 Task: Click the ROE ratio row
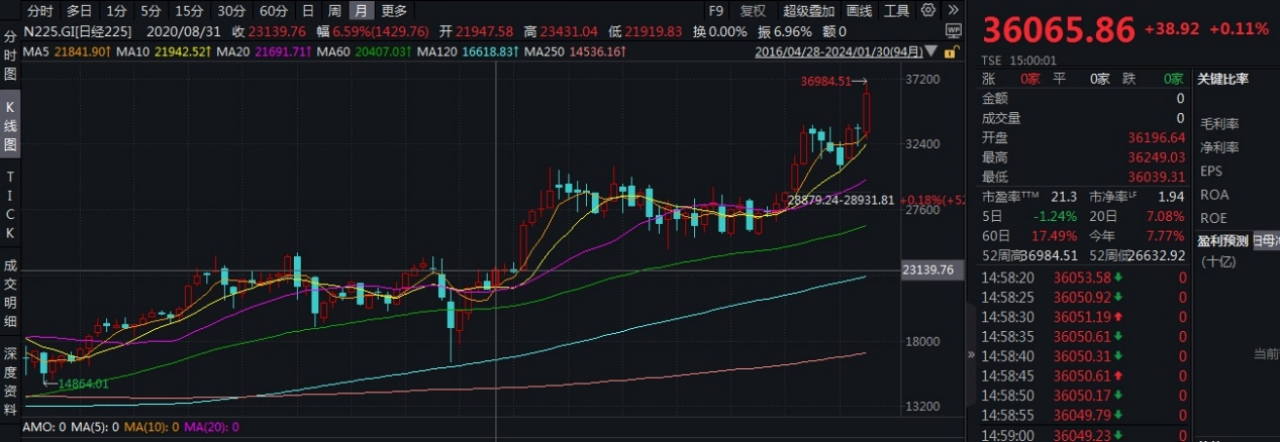[1214, 217]
